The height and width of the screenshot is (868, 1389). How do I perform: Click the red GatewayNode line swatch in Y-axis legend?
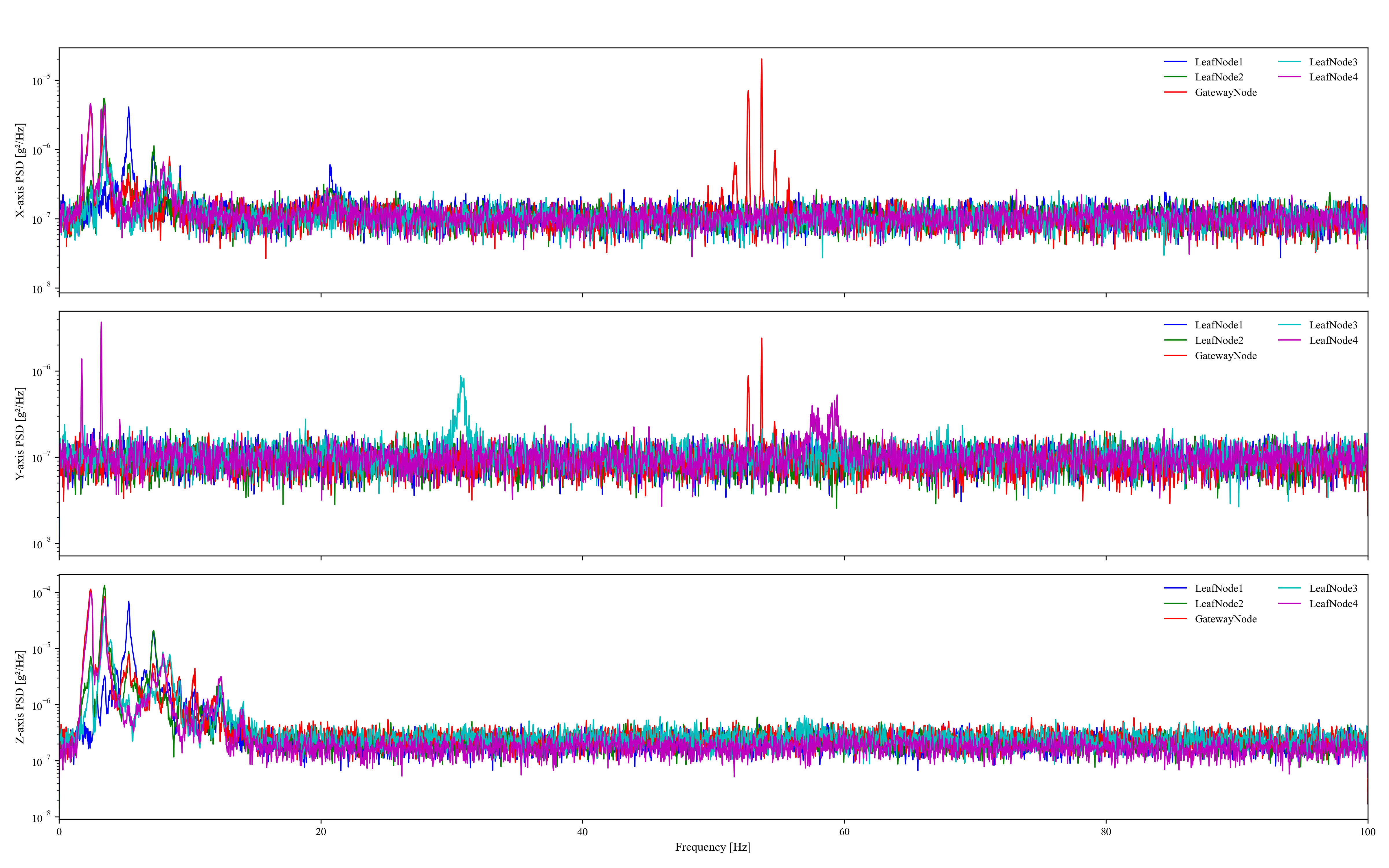(1175, 356)
